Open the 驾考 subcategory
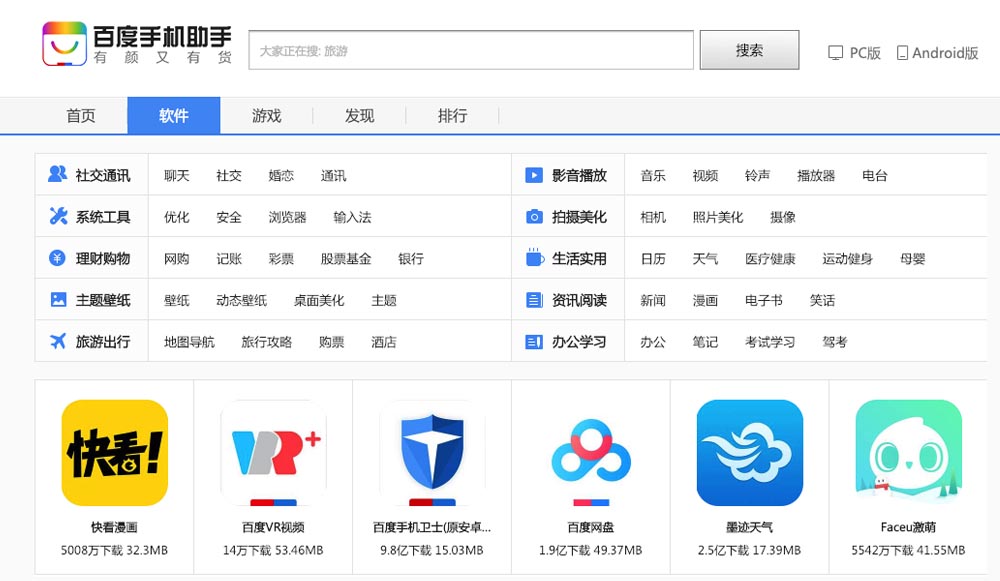 [835, 342]
